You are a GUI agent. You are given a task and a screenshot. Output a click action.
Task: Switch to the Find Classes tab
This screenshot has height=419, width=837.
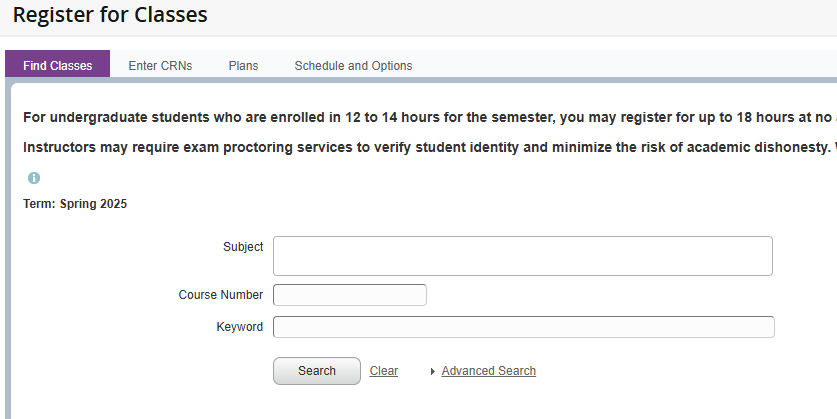pos(58,66)
